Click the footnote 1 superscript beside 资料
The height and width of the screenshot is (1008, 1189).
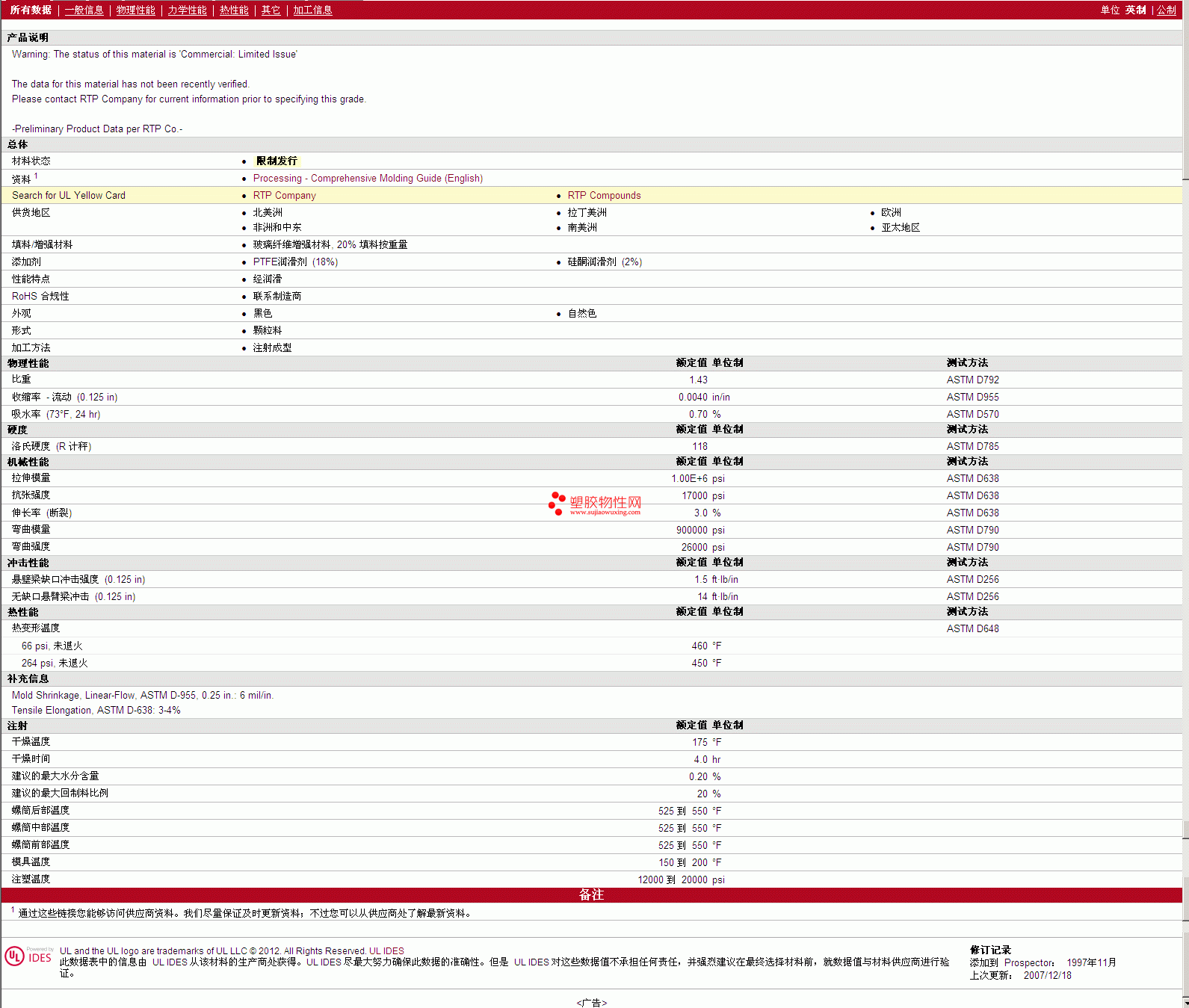(36, 176)
